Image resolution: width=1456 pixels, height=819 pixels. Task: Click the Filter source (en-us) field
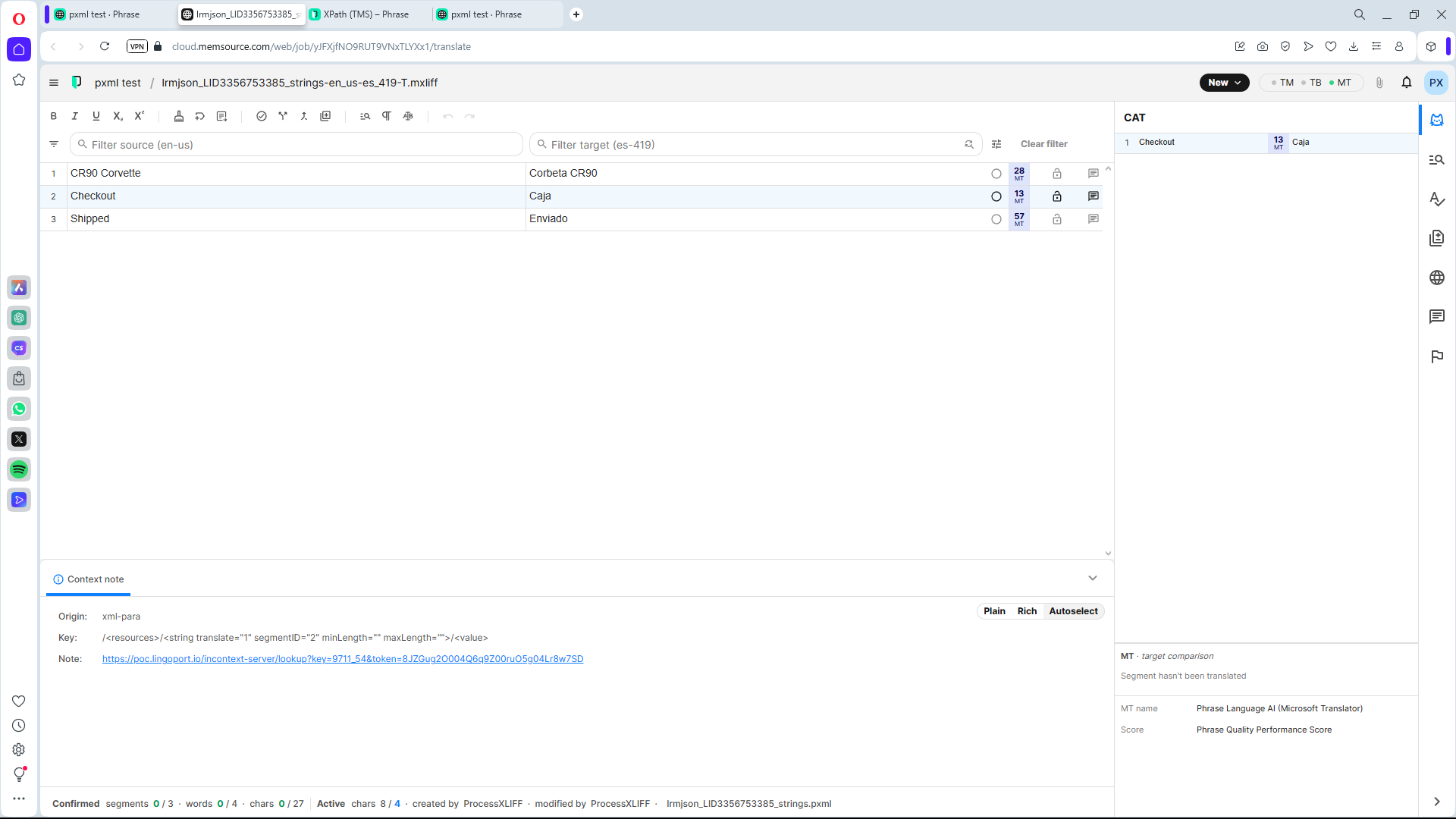[296, 144]
